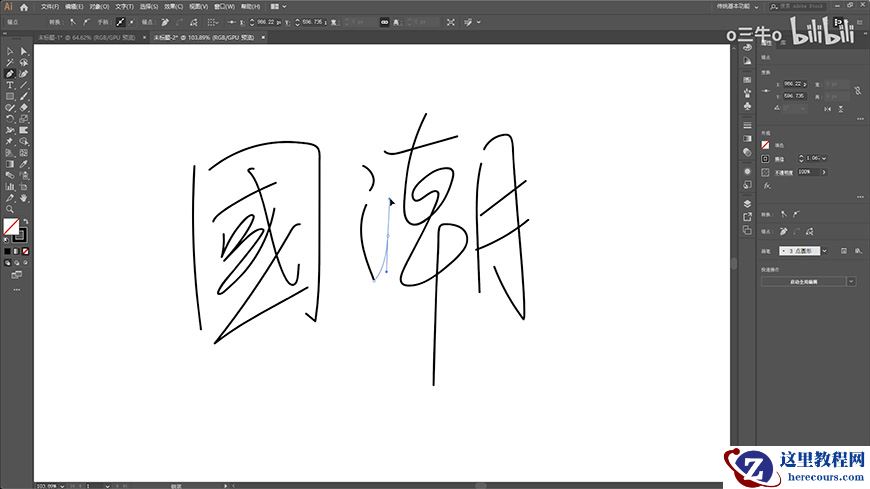The width and height of the screenshot is (870, 489).
Task: Open the Layers panel icon in dock
Action: tap(747, 204)
